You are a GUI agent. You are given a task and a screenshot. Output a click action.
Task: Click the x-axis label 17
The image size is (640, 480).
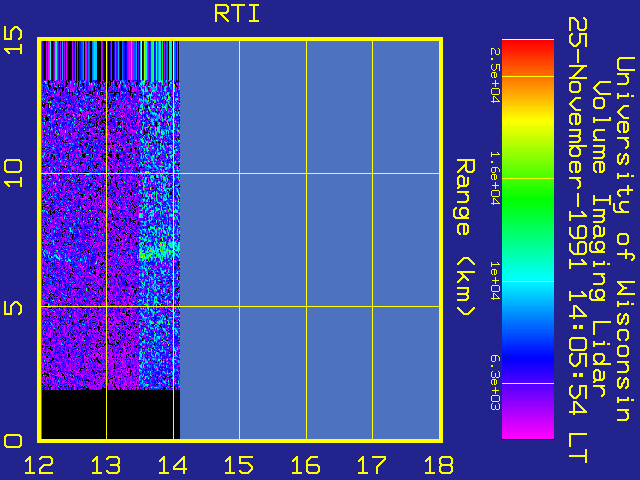(372, 465)
